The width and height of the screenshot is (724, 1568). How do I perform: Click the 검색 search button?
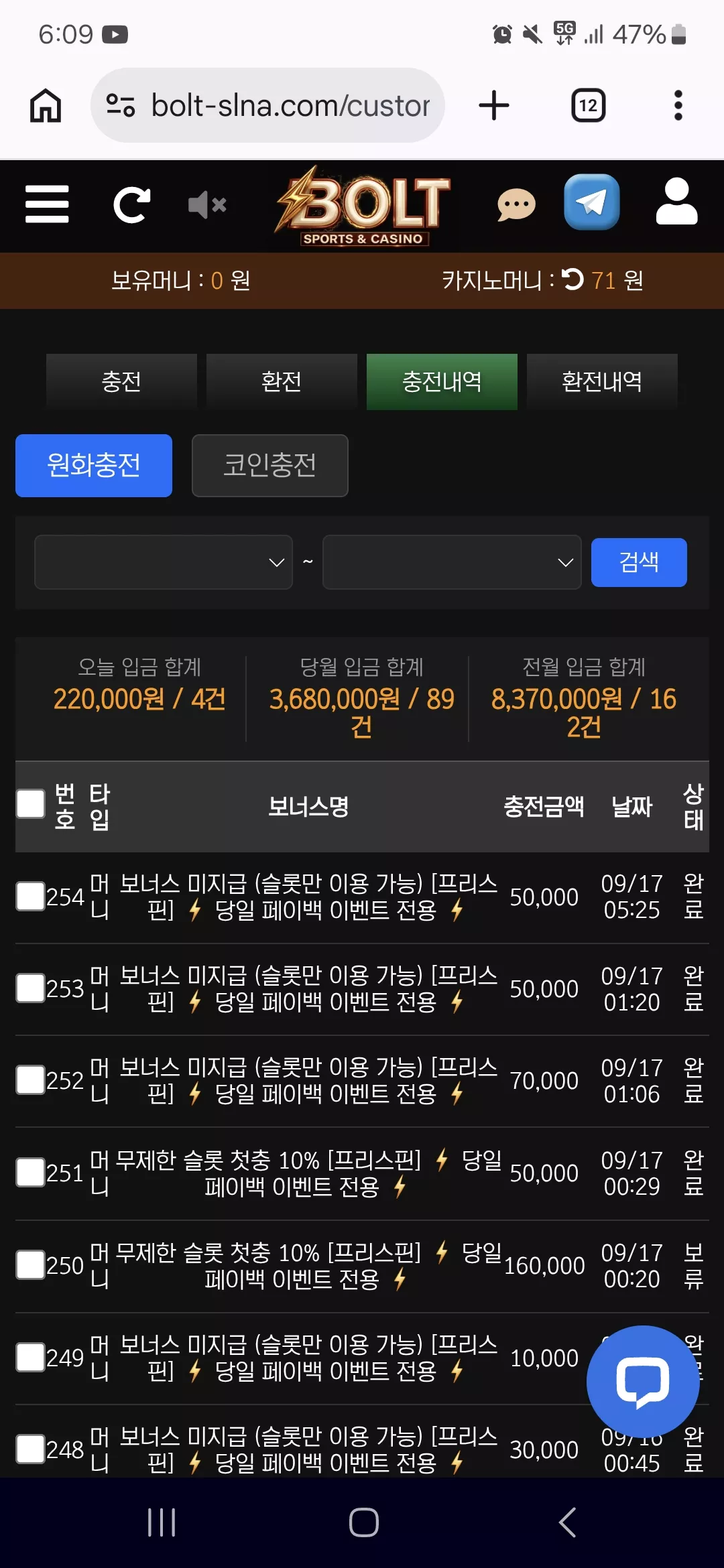[x=639, y=562]
